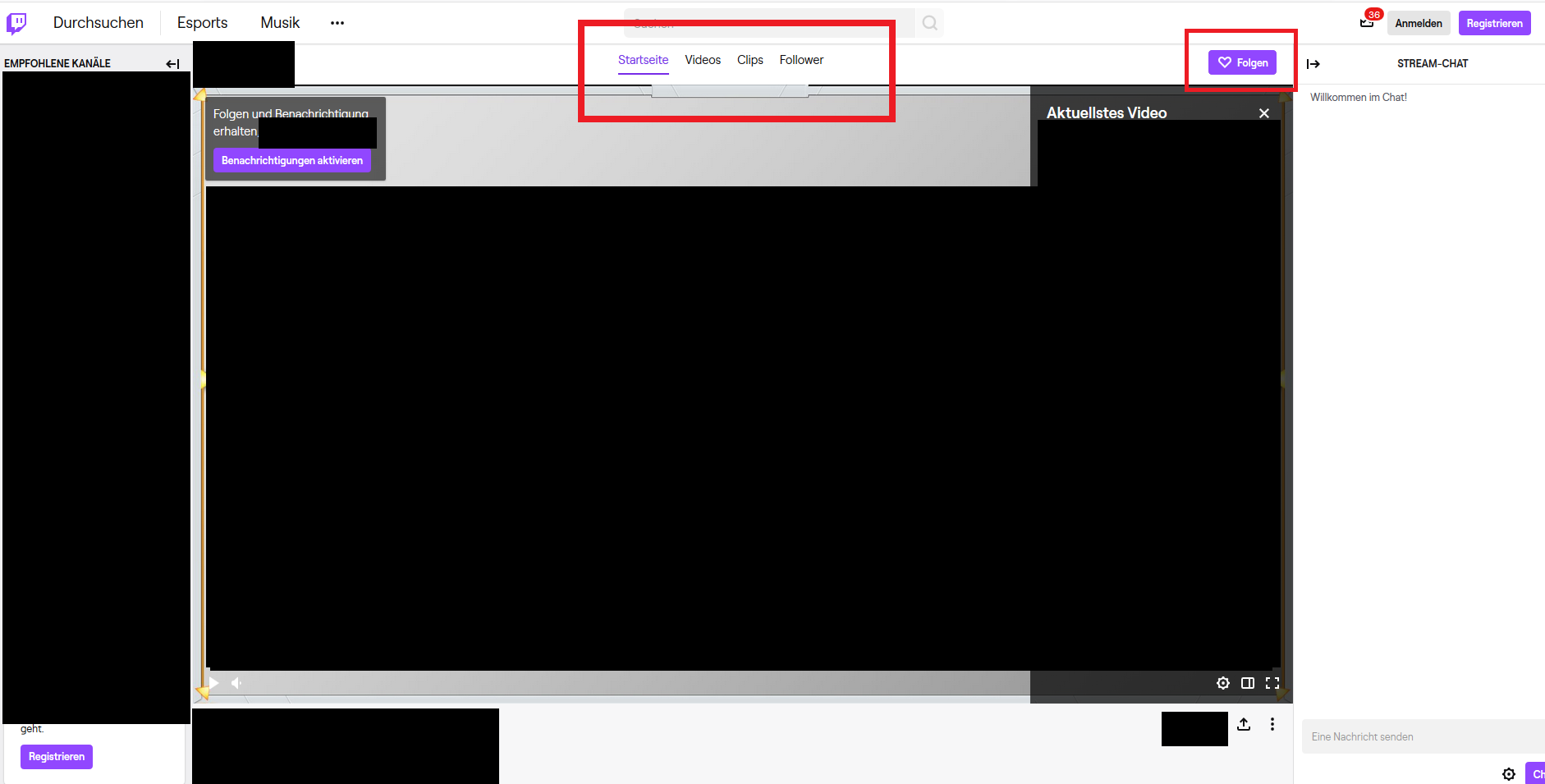Screen dimensions: 1545x784
Task: Enter fullscreen mode in the video player
Action: [1272, 683]
